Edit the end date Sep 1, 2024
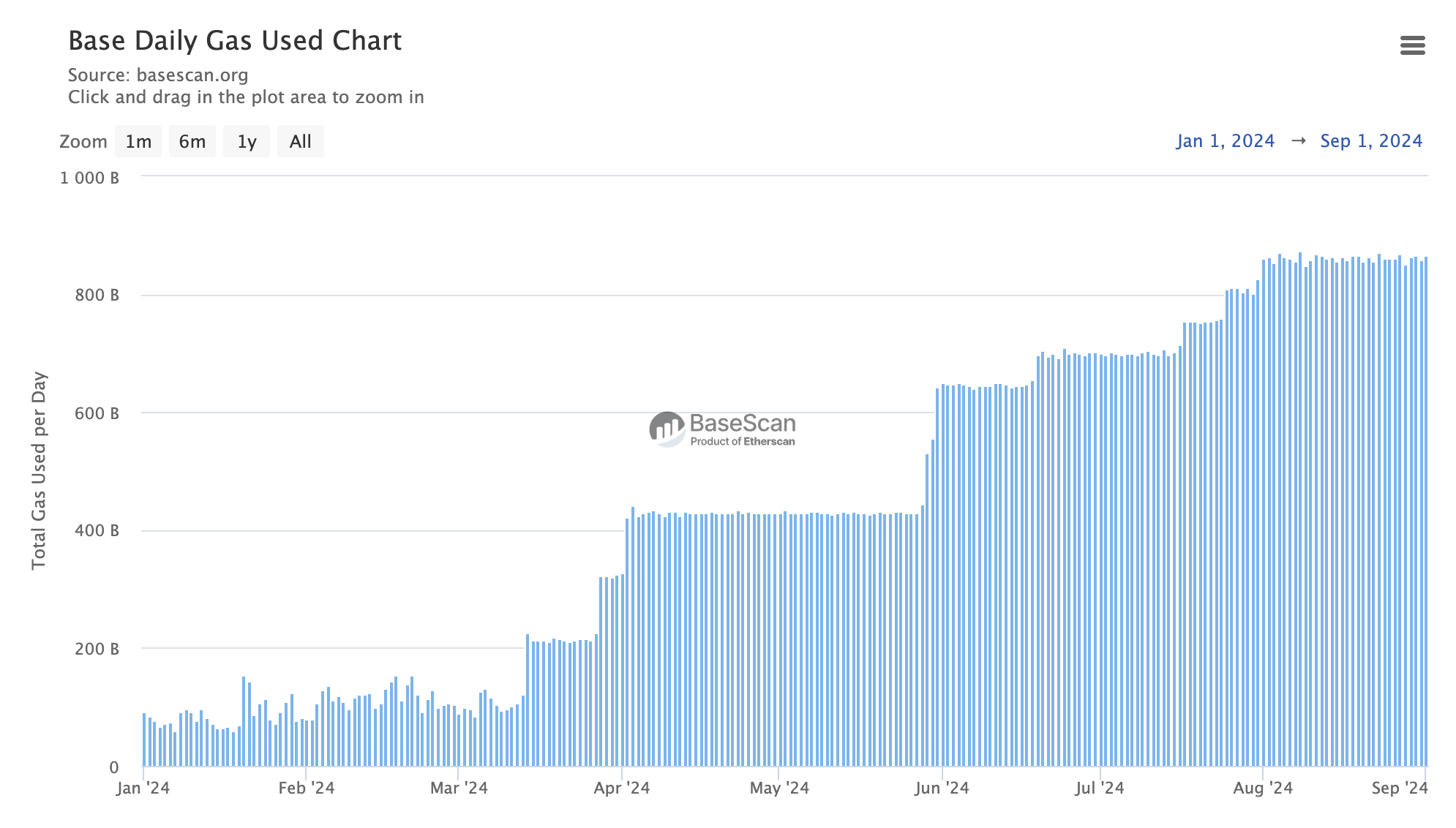 (x=1371, y=140)
